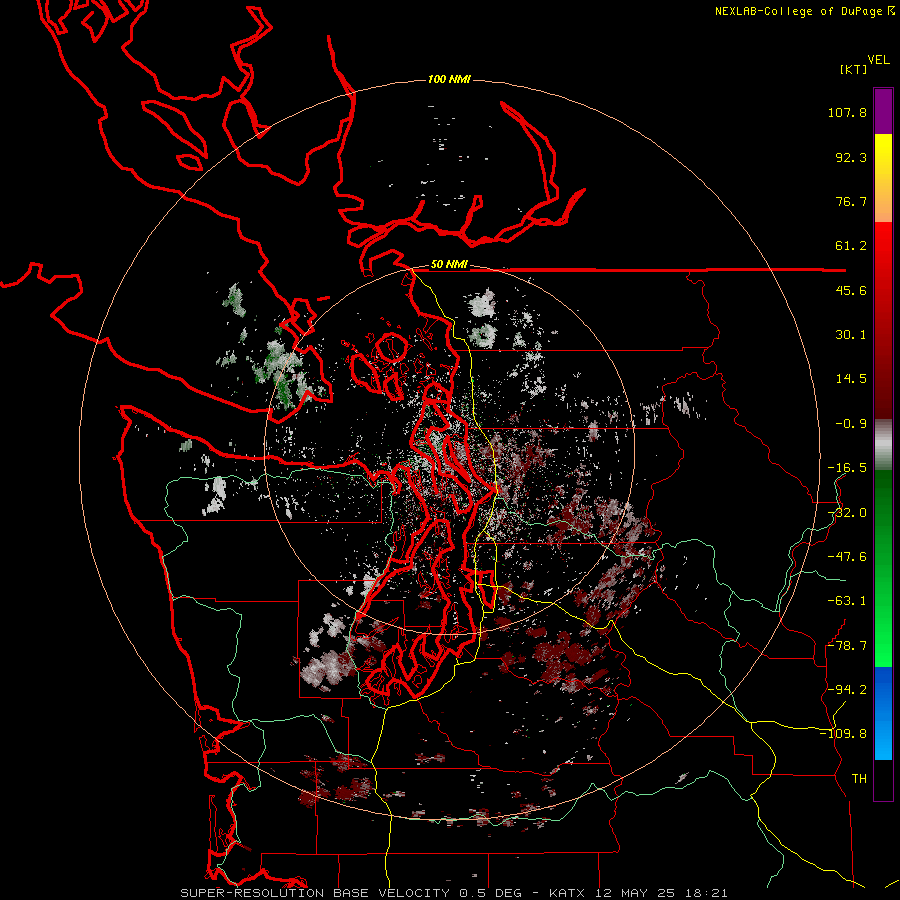
Task: Click the -0.9 velocity scale label
Action: (x=851, y=424)
